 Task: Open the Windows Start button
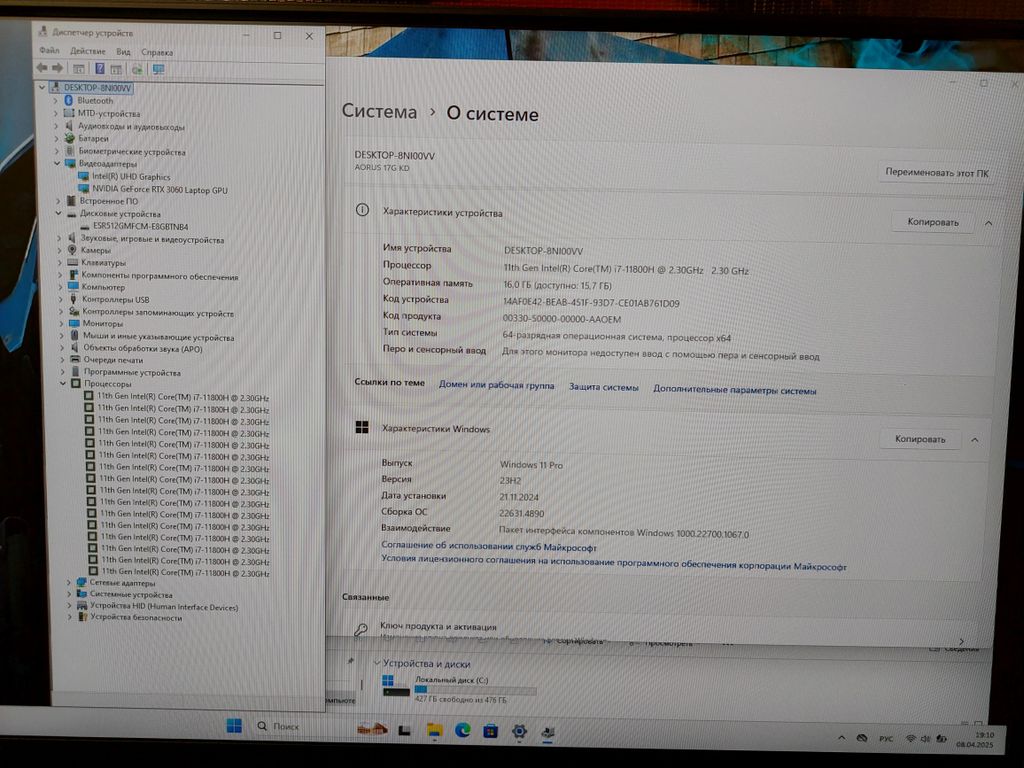(x=234, y=726)
